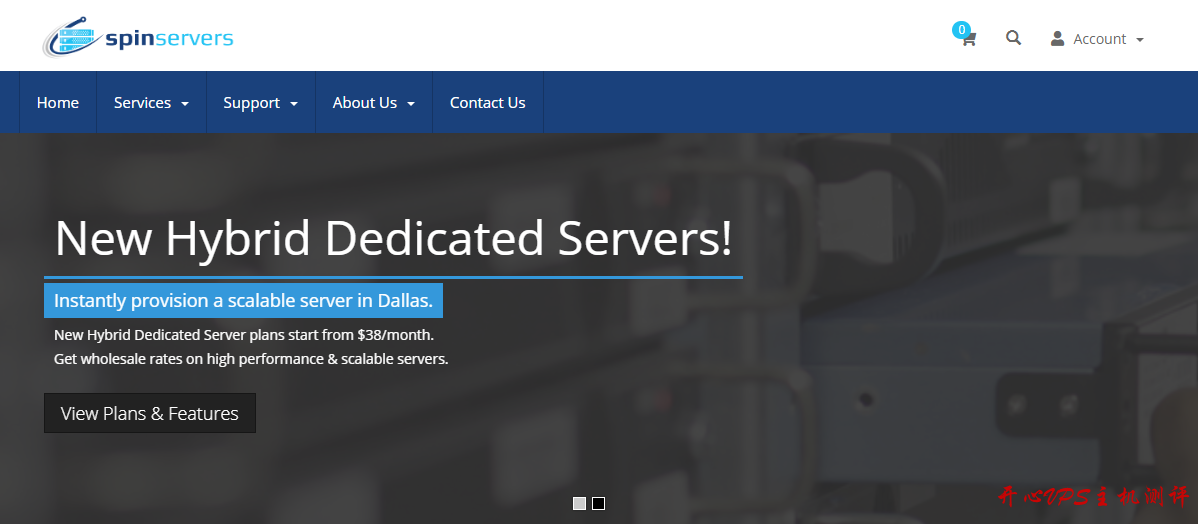Open the Support menu

(x=251, y=102)
